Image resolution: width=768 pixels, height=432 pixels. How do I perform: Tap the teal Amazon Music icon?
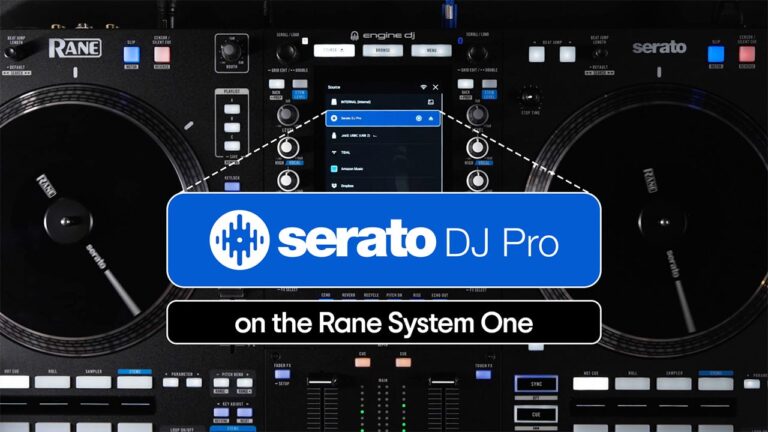click(x=334, y=169)
